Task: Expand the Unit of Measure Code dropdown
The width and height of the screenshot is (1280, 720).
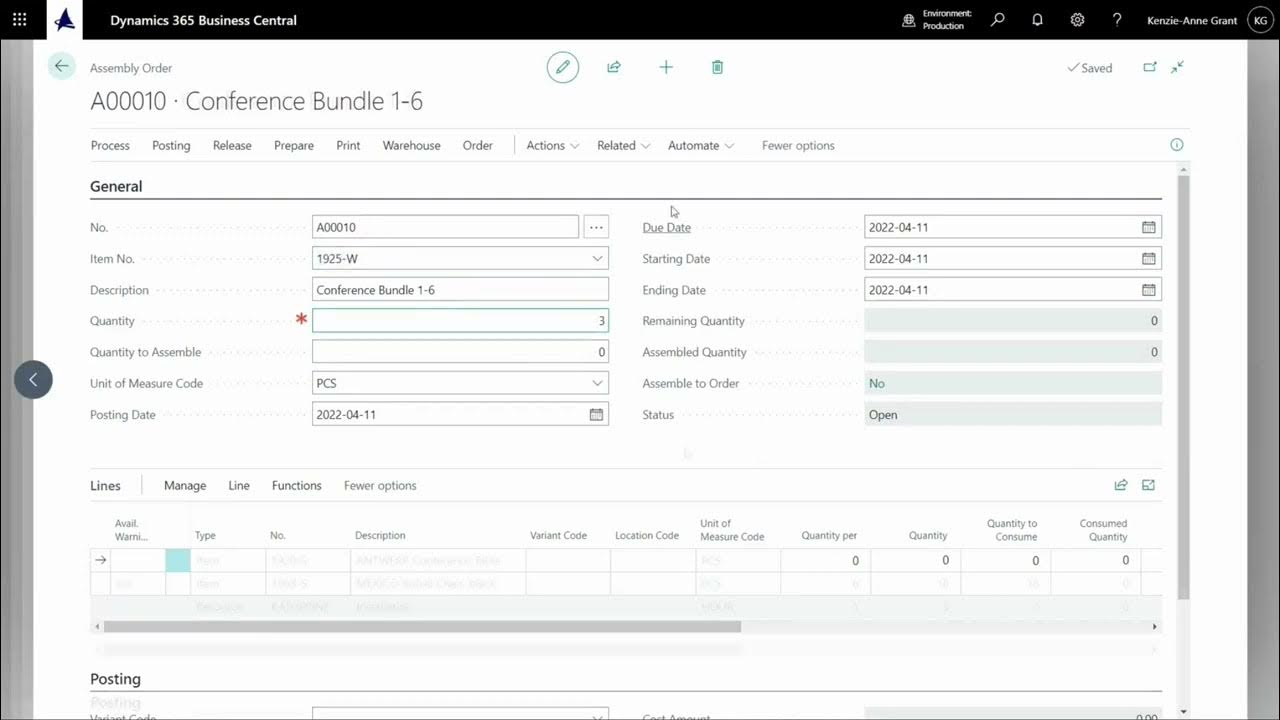Action: tap(597, 383)
